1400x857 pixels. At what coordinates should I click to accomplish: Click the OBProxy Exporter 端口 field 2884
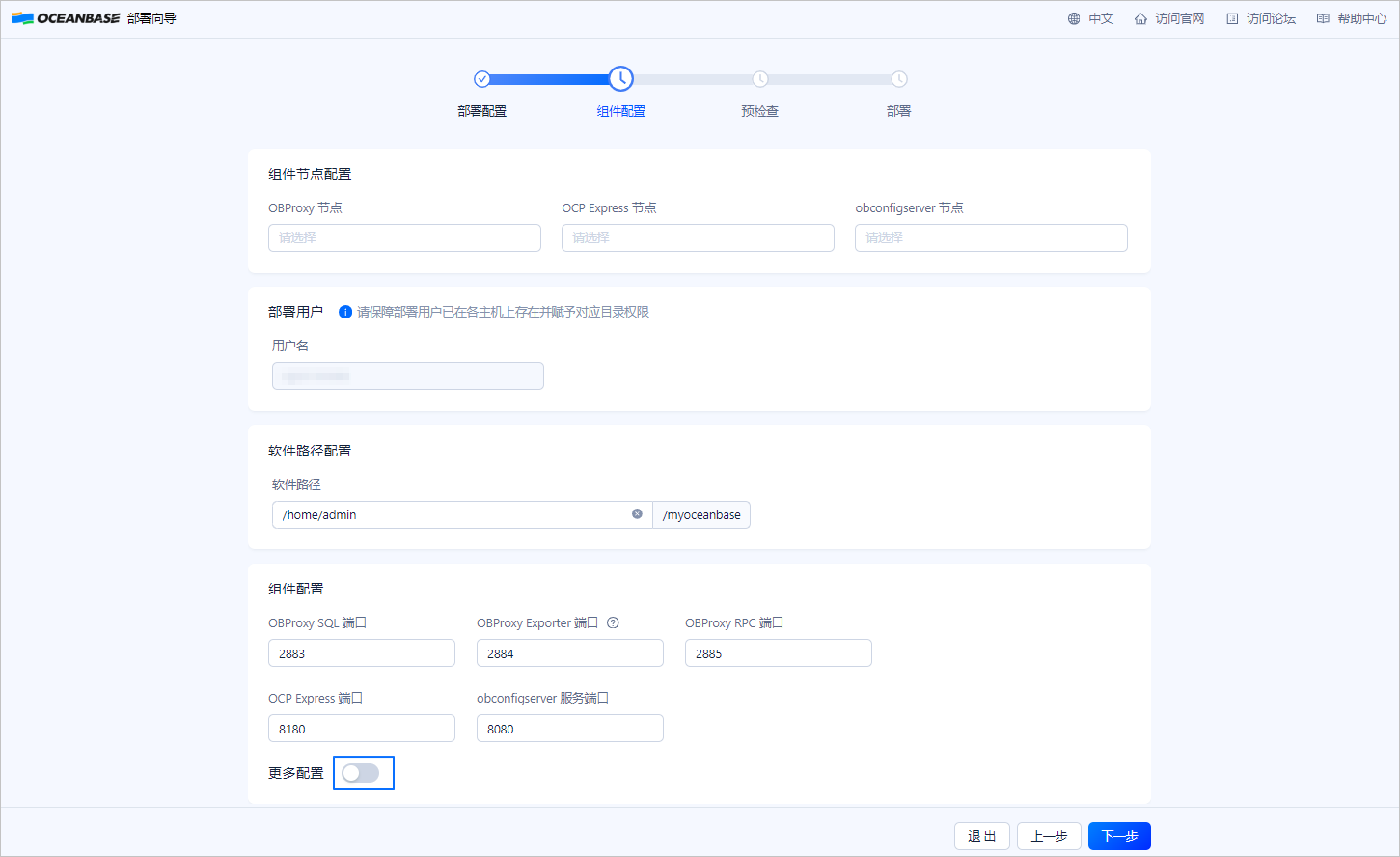(570, 653)
